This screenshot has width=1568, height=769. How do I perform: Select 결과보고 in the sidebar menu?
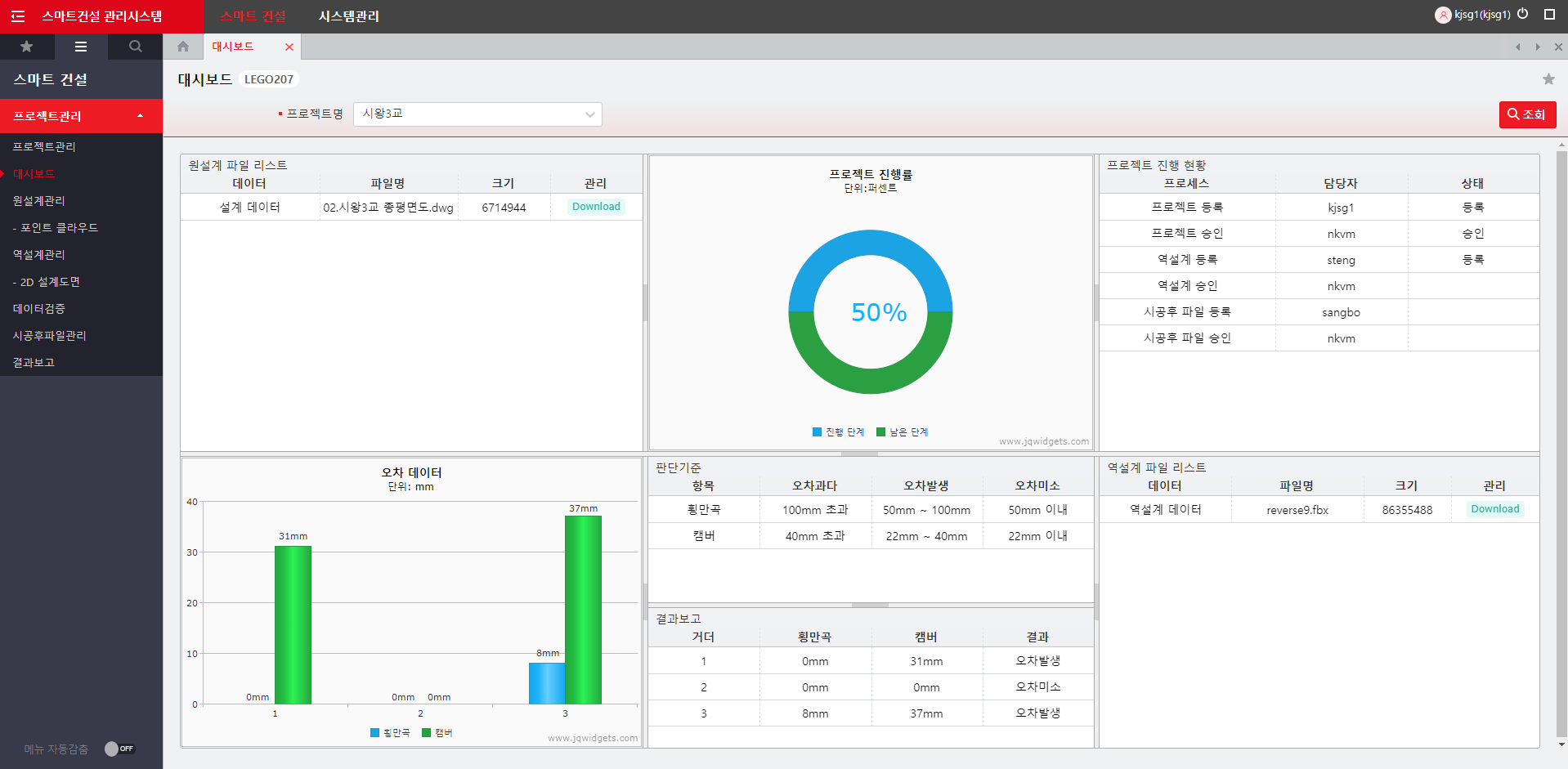coord(34,362)
